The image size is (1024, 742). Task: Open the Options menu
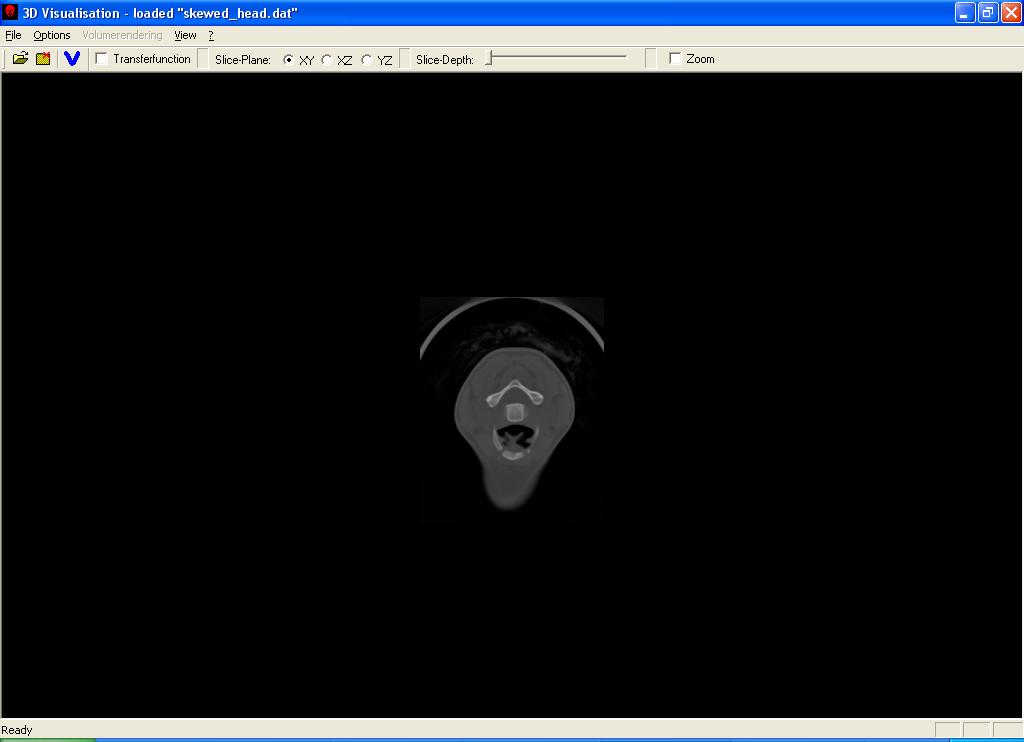(x=52, y=35)
